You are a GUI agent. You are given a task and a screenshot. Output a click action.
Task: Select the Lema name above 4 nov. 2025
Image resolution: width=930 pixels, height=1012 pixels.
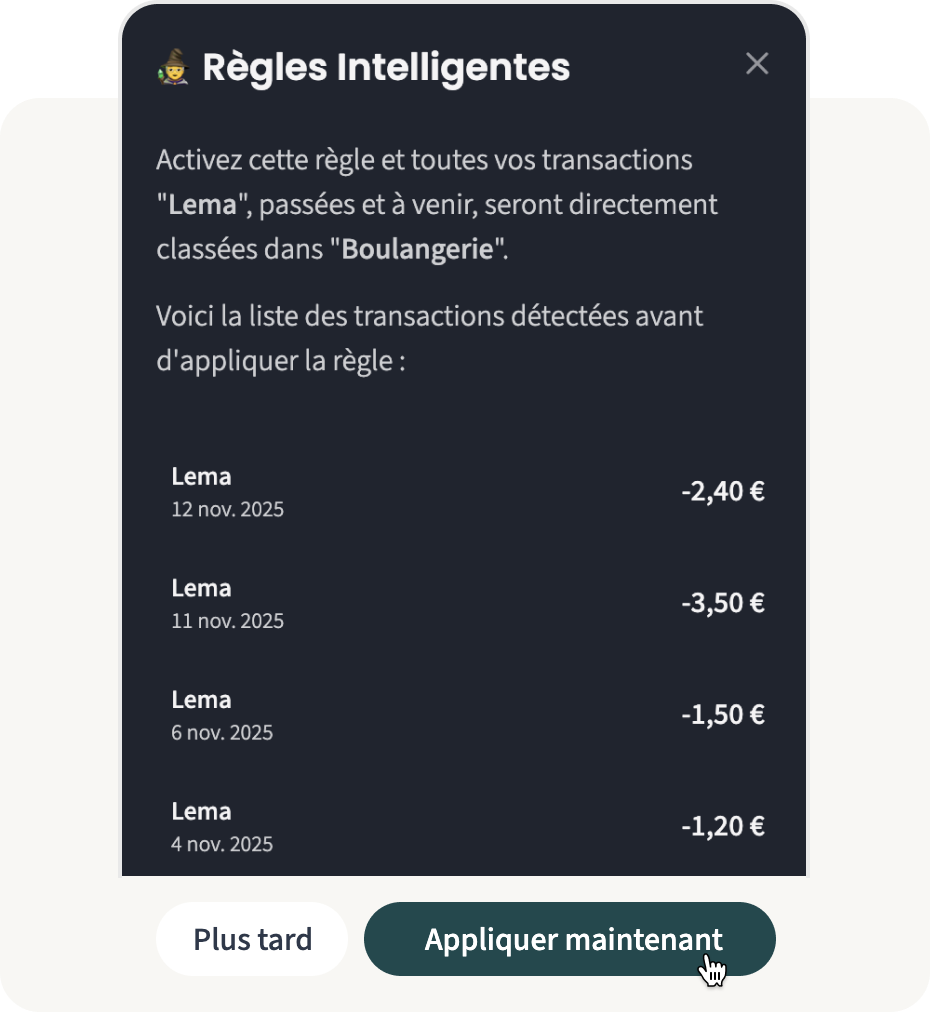(201, 811)
